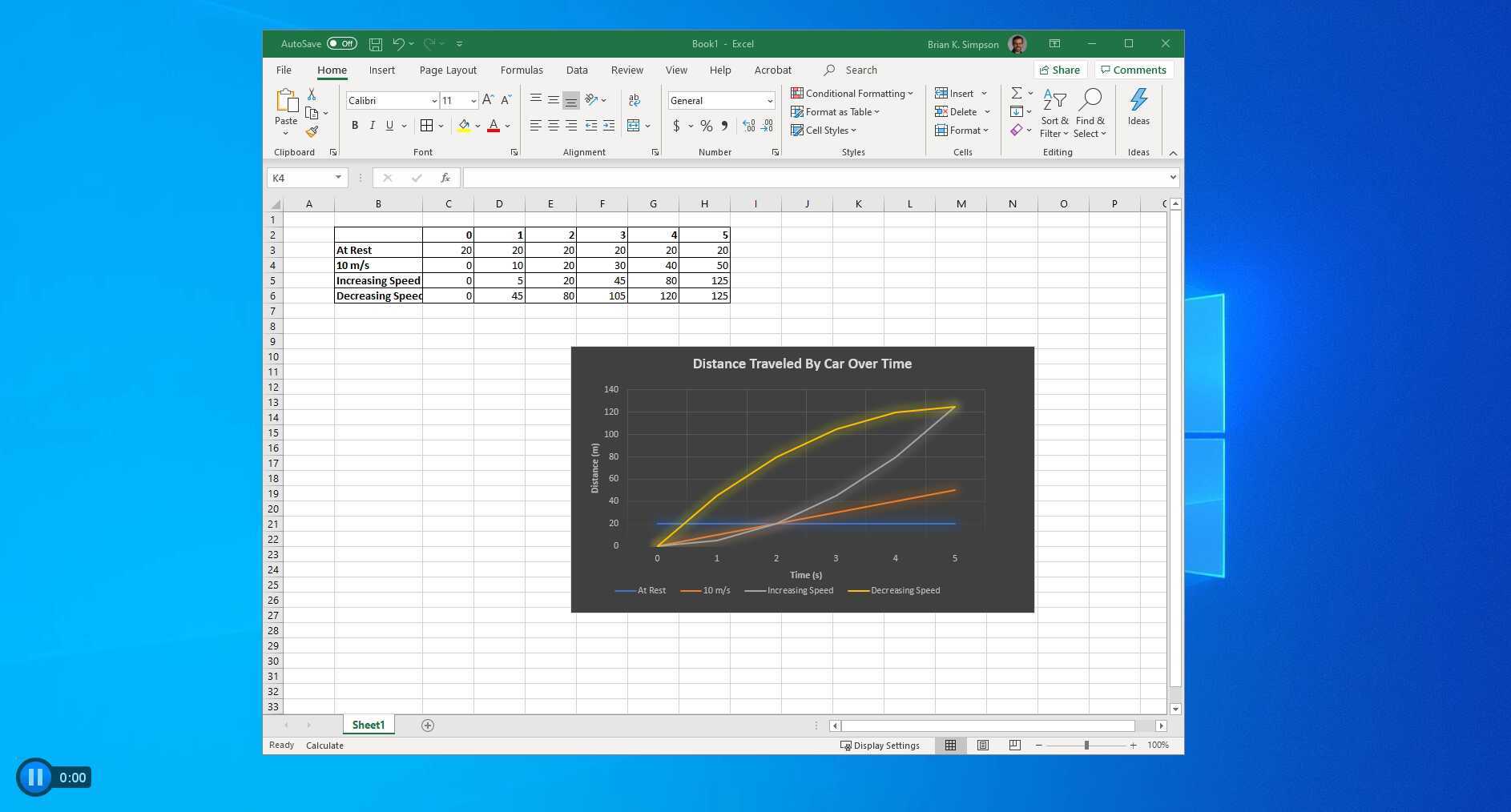Screen dimensions: 1511x812
Task: Toggle the AutoSave switch on
Action: tap(340, 44)
